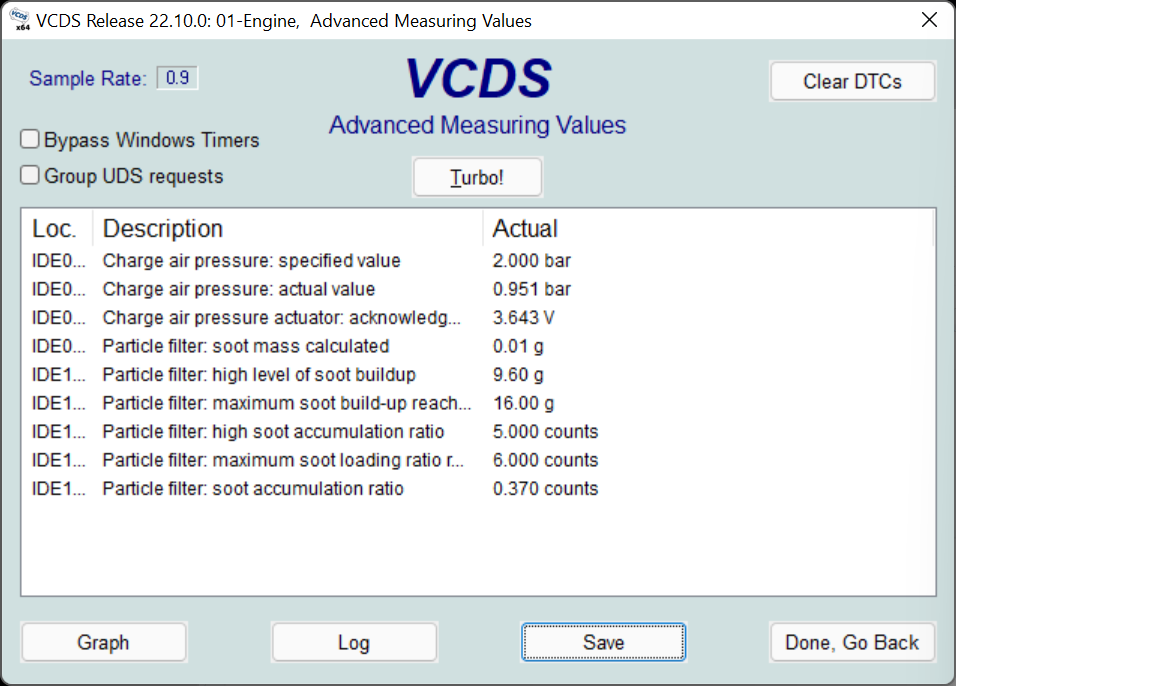This screenshot has width=1152, height=686.
Task: Click the Sample Rate label
Action: tap(87, 79)
